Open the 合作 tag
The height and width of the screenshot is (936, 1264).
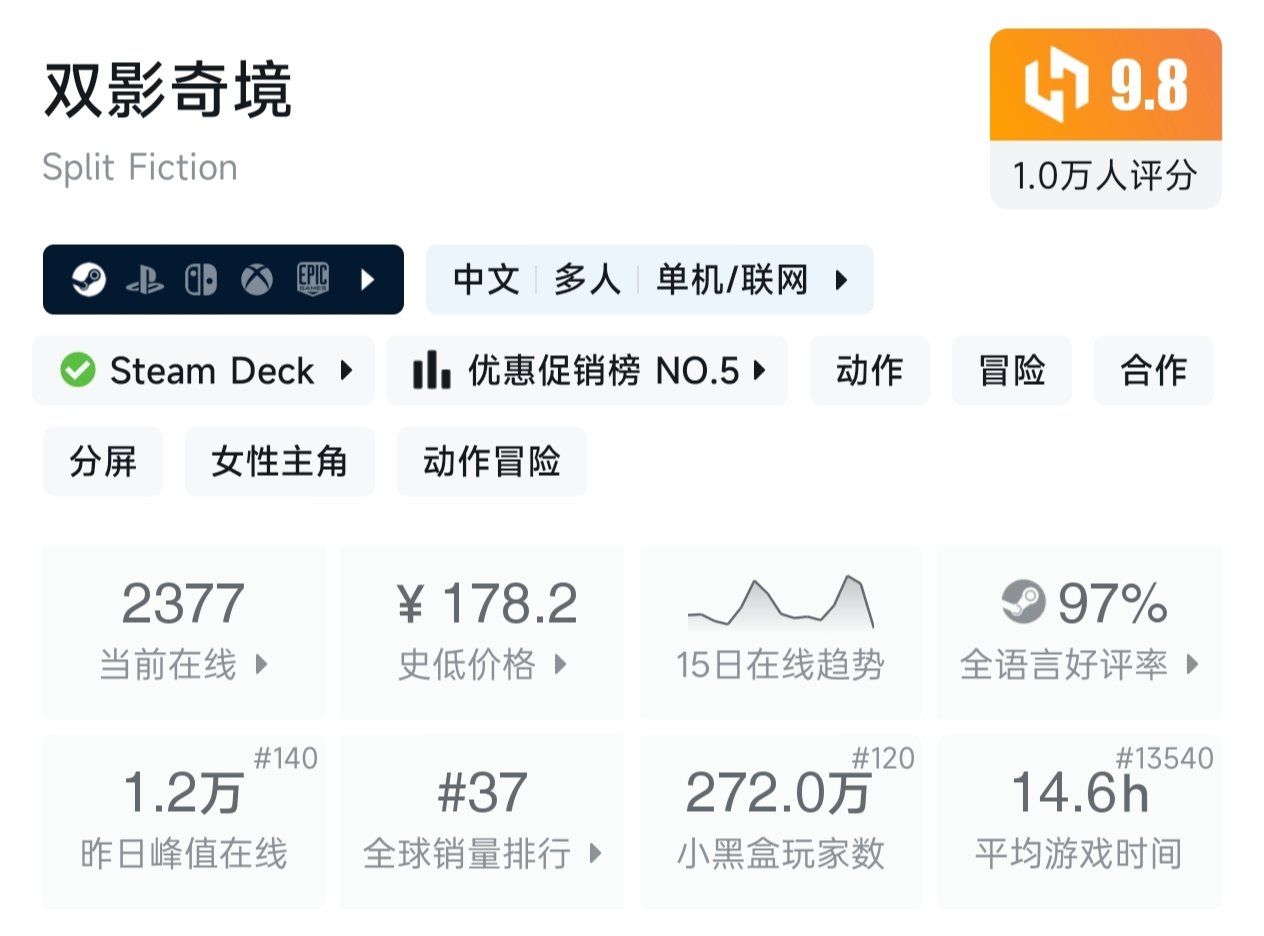[1154, 371]
